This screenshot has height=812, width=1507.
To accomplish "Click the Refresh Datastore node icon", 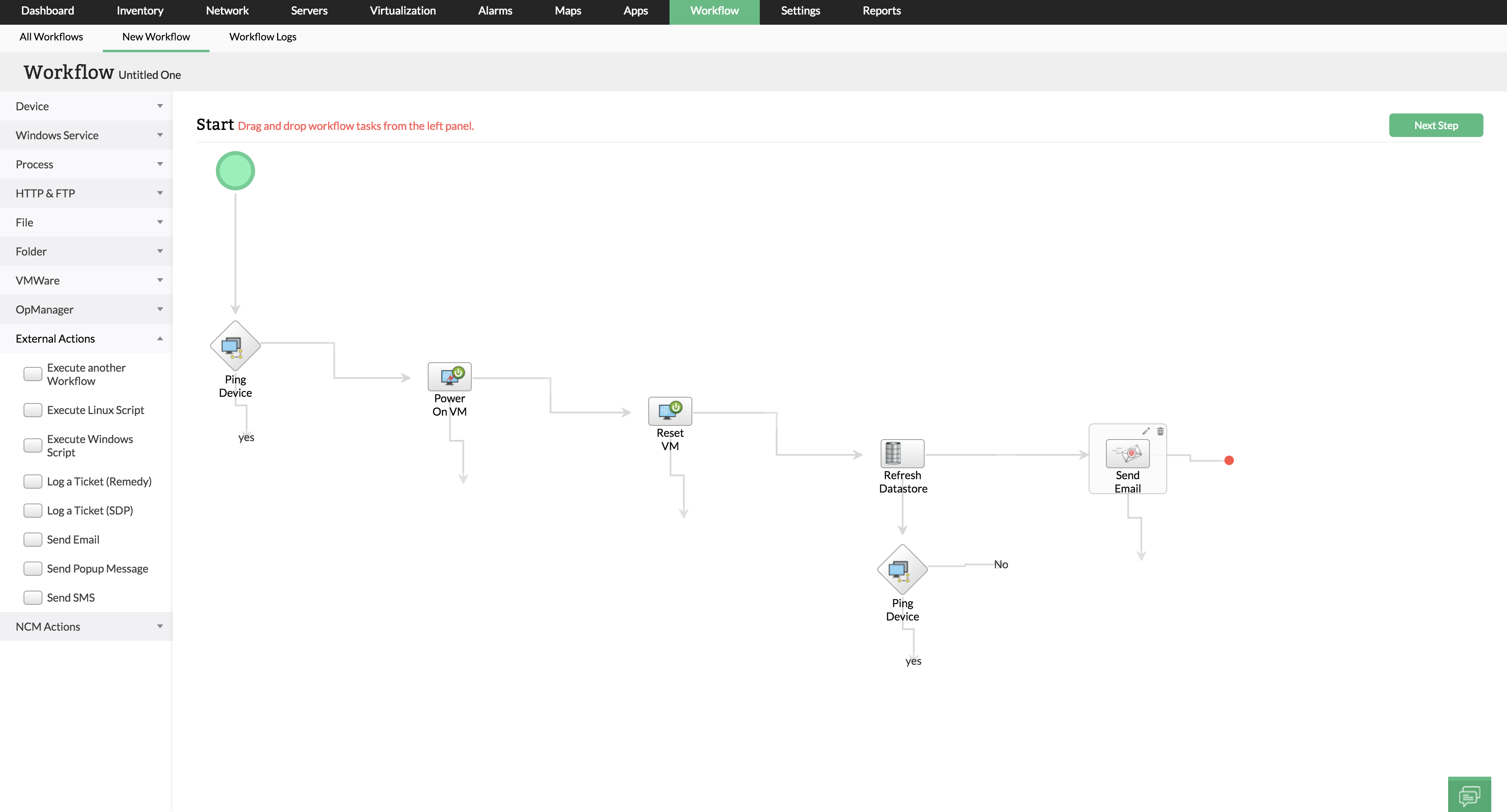I will tap(902, 453).
